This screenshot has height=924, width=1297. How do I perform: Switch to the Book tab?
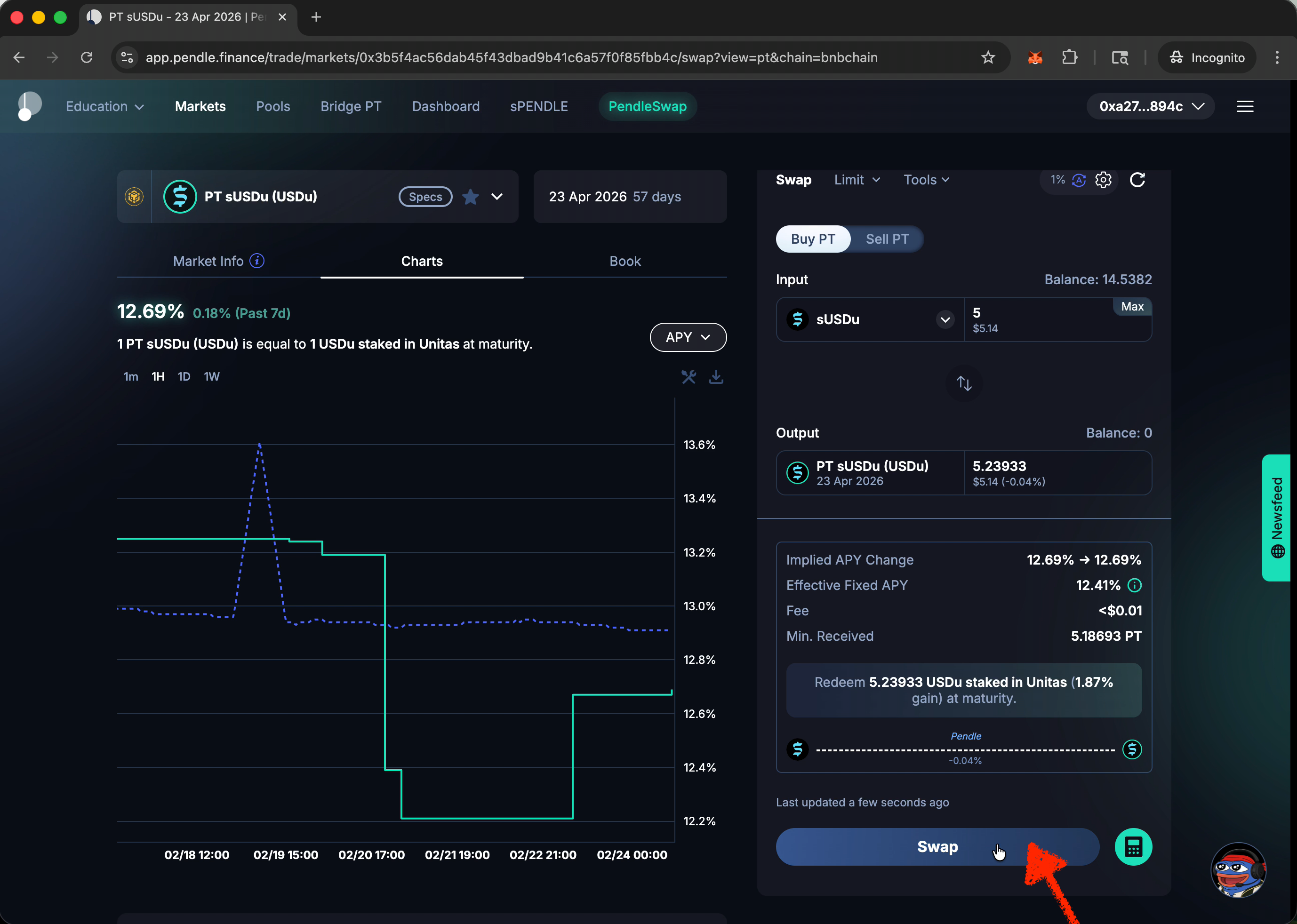click(624, 261)
